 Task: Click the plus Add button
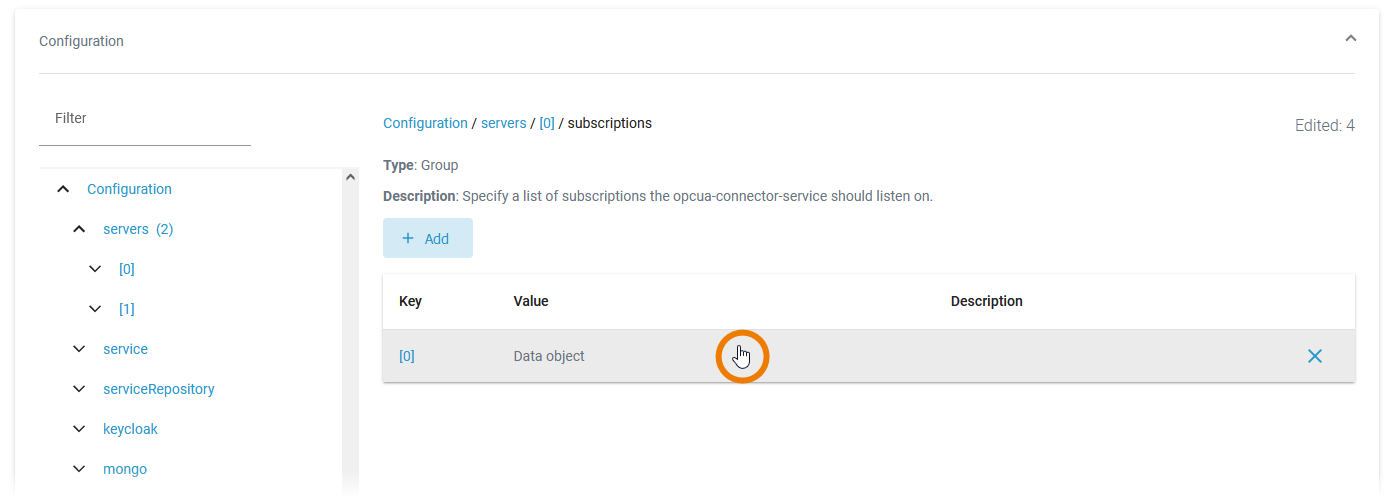(427, 238)
